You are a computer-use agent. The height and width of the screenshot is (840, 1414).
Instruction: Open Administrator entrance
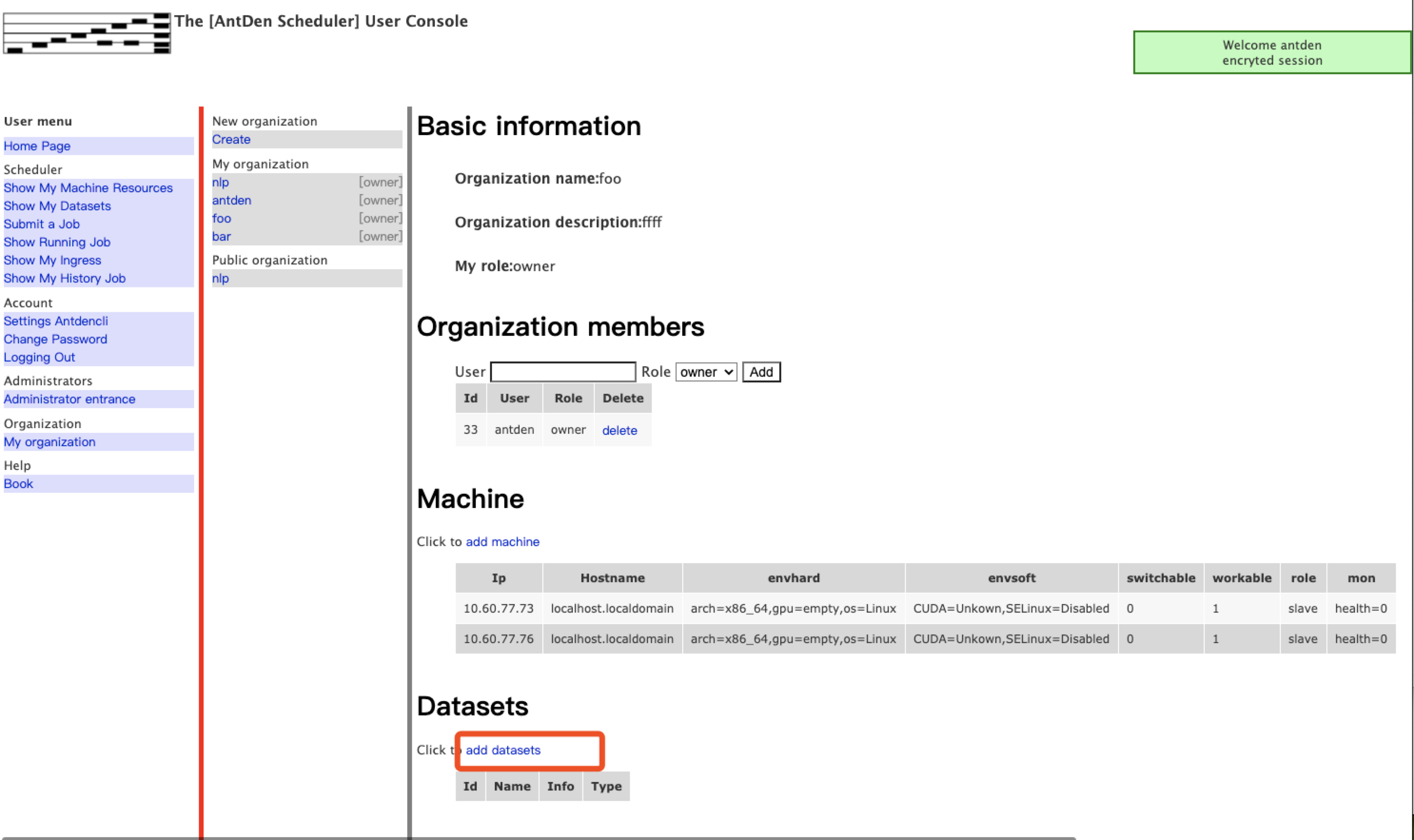[x=69, y=399]
